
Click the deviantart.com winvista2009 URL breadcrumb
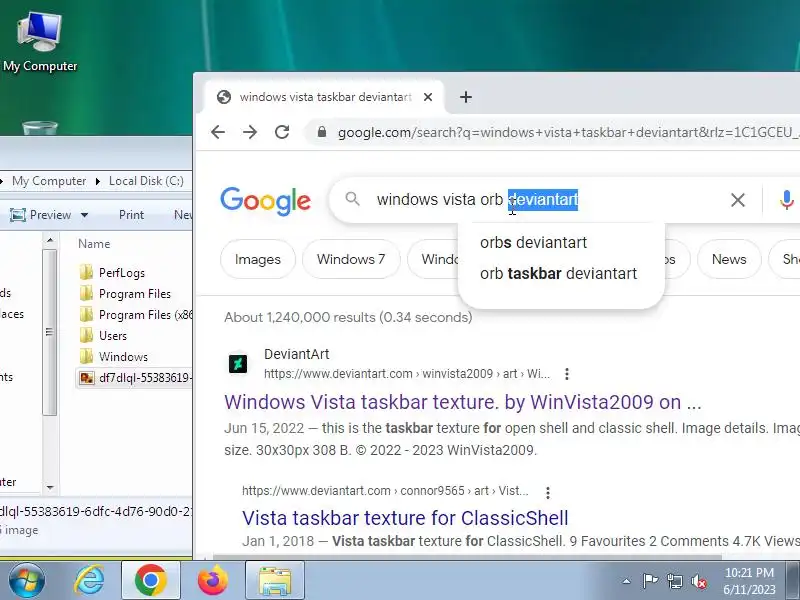coord(407,374)
